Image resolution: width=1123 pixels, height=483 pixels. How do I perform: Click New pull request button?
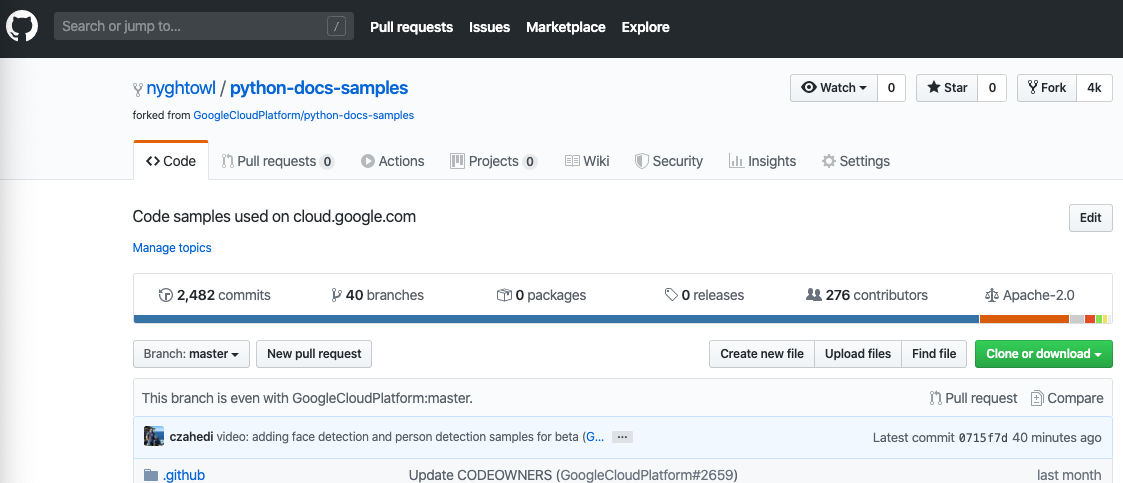(x=314, y=354)
